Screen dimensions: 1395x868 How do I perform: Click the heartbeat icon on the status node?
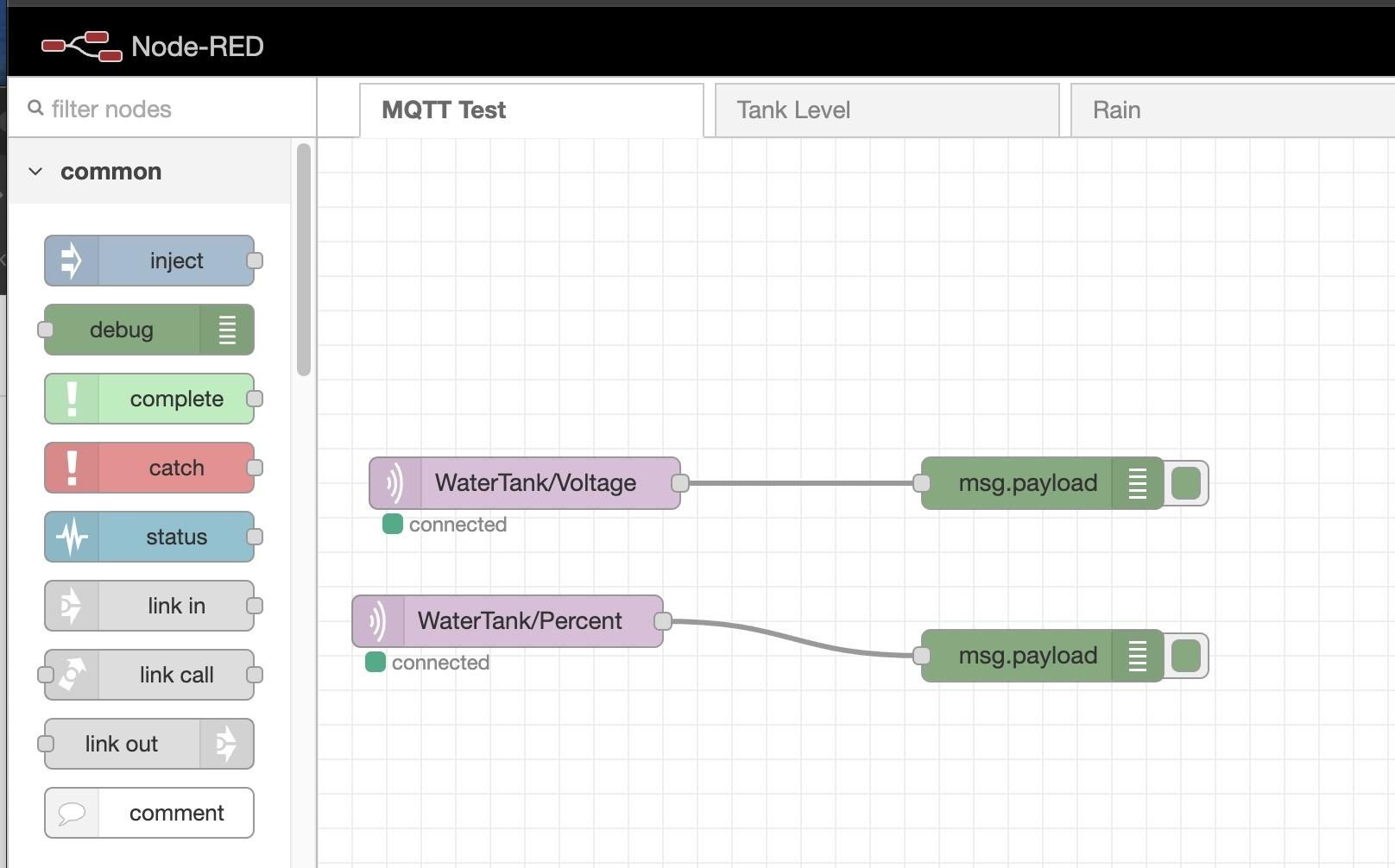(73, 536)
